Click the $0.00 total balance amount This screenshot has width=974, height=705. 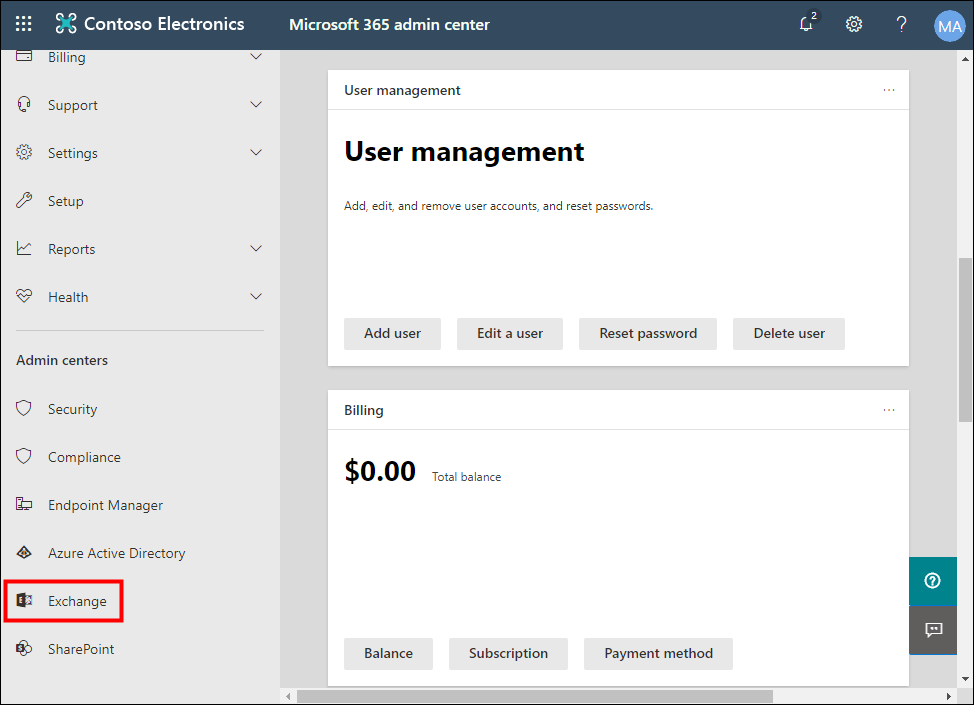[x=380, y=471]
